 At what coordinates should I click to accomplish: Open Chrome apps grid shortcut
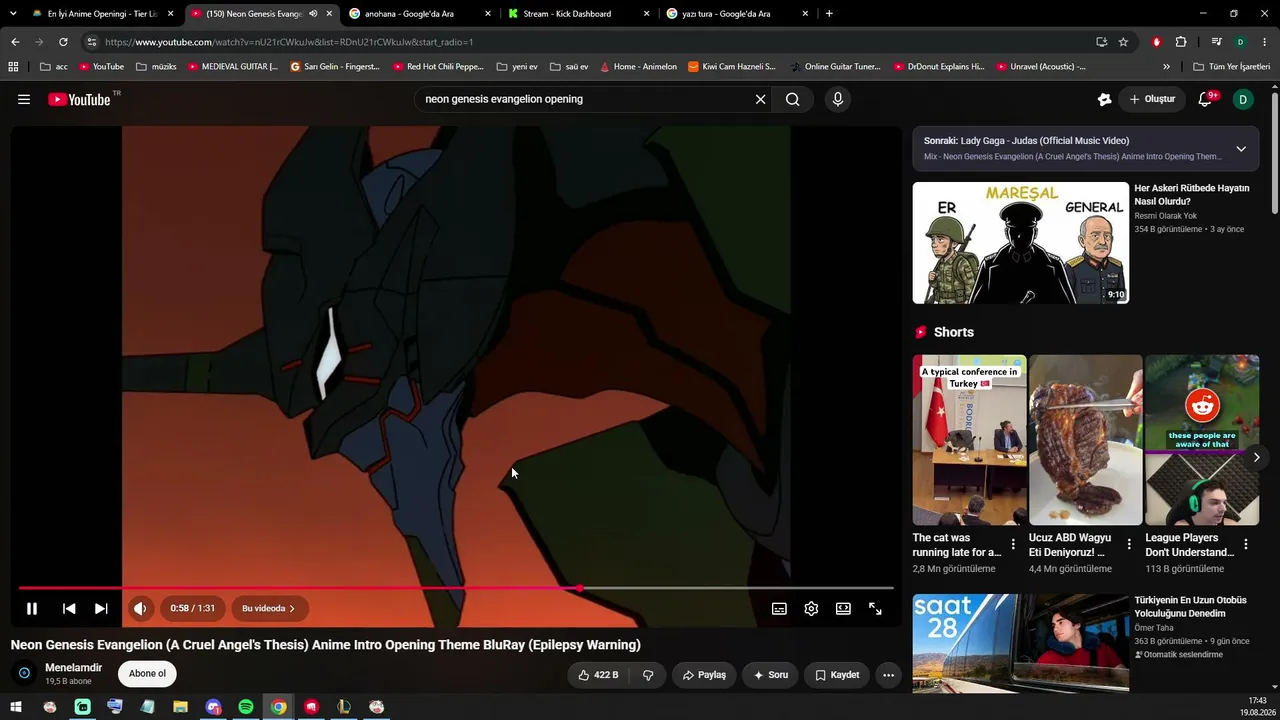coord(13,67)
